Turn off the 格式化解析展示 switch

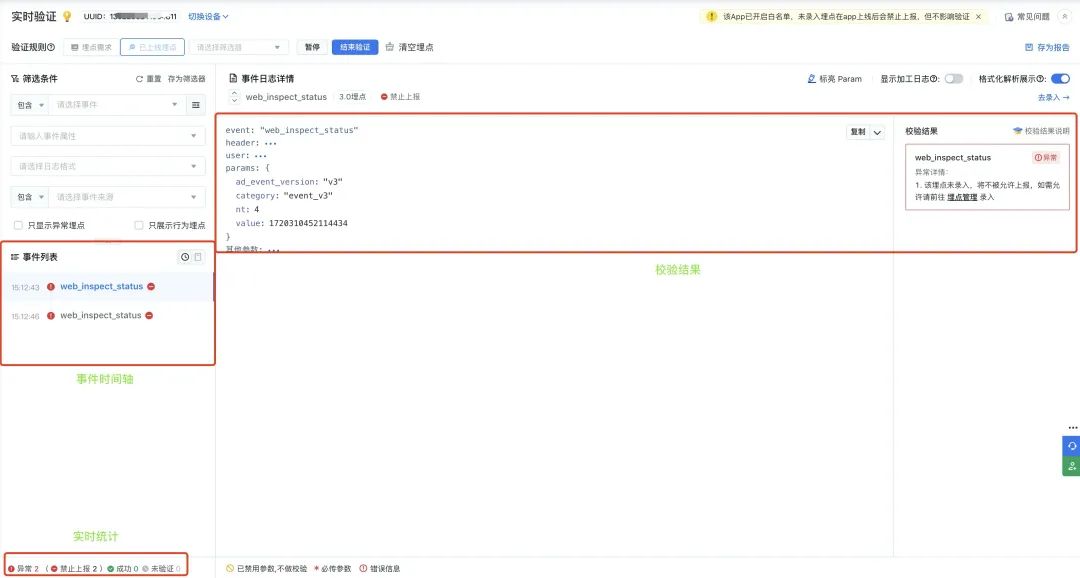coord(1060,79)
